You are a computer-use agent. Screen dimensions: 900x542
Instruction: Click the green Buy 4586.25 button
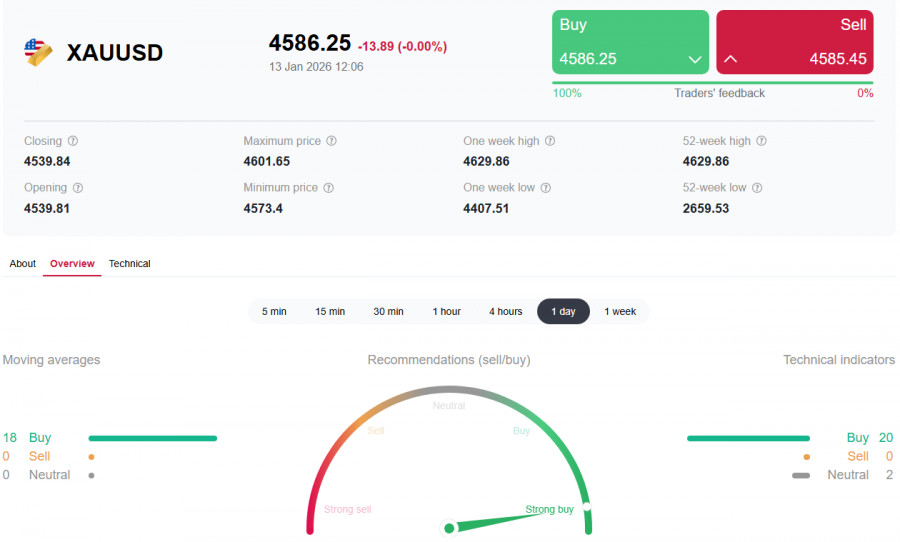point(630,42)
